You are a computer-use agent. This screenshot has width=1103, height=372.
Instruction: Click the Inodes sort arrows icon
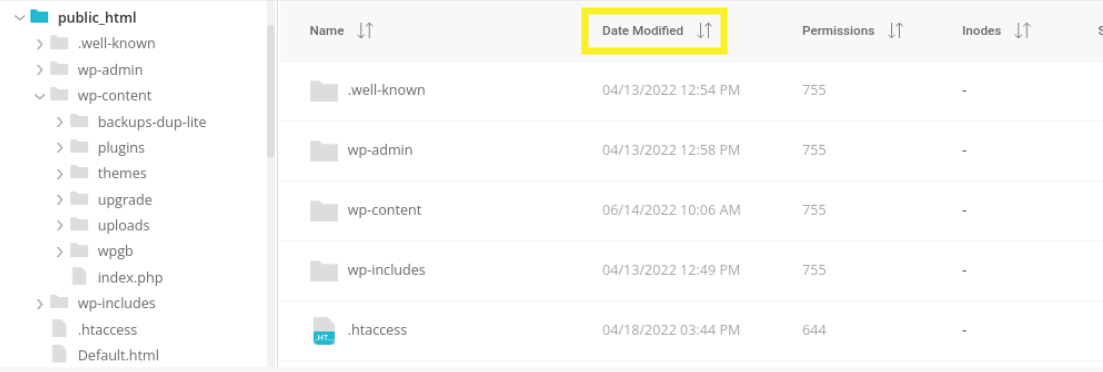coord(1022,30)
